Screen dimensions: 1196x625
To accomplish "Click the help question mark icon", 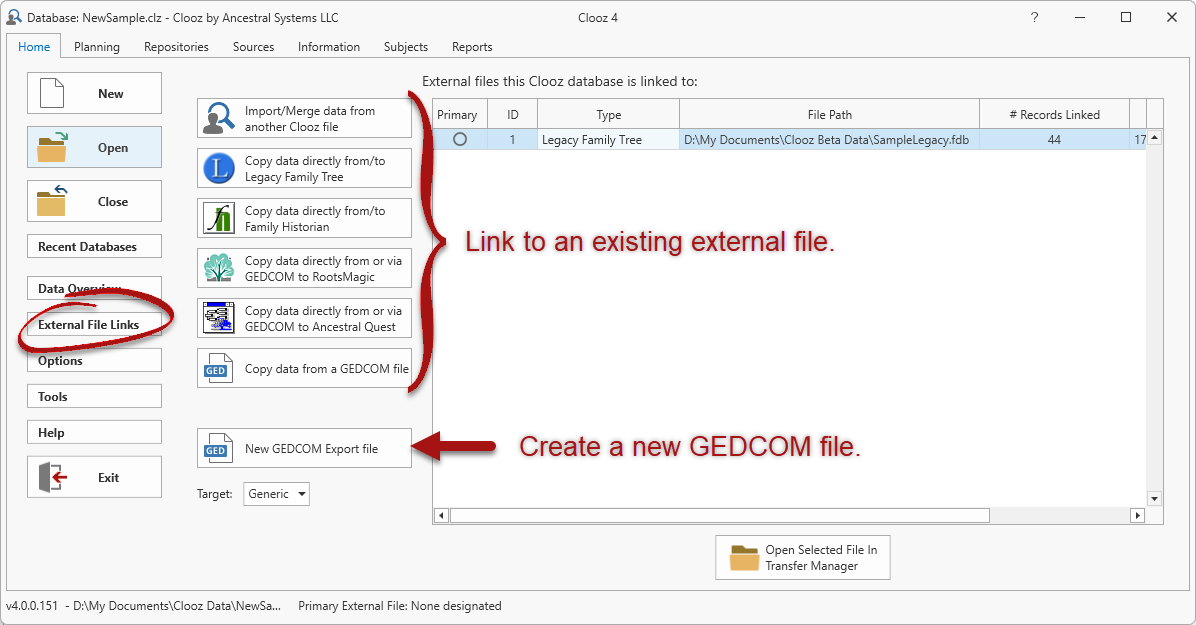I will coord(1034,17).
